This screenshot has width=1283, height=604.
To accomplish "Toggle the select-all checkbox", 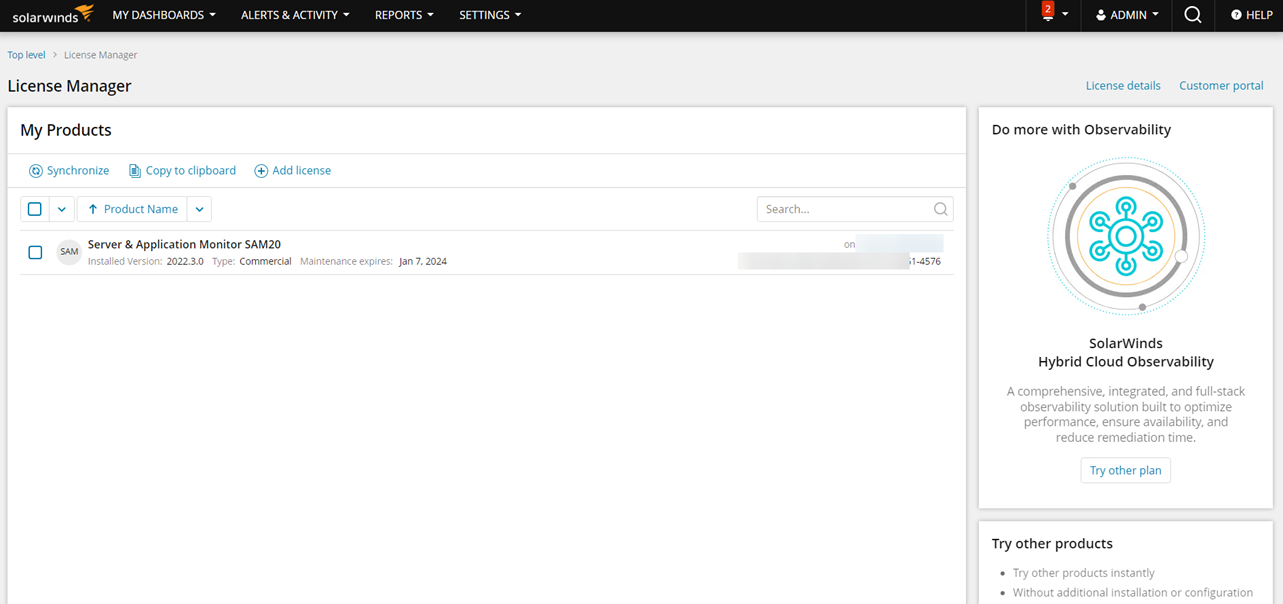I will [x=35, y=209].
